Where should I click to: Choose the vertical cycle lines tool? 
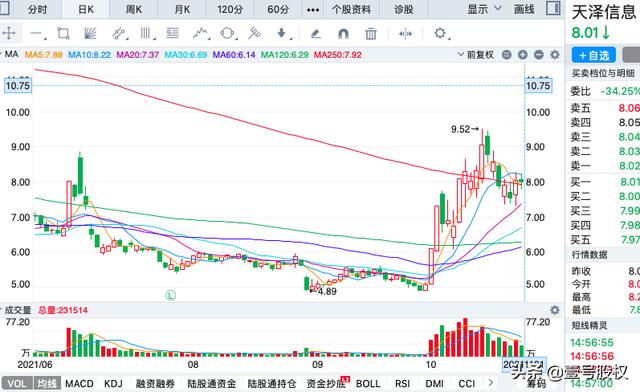(x=145, y=33)
